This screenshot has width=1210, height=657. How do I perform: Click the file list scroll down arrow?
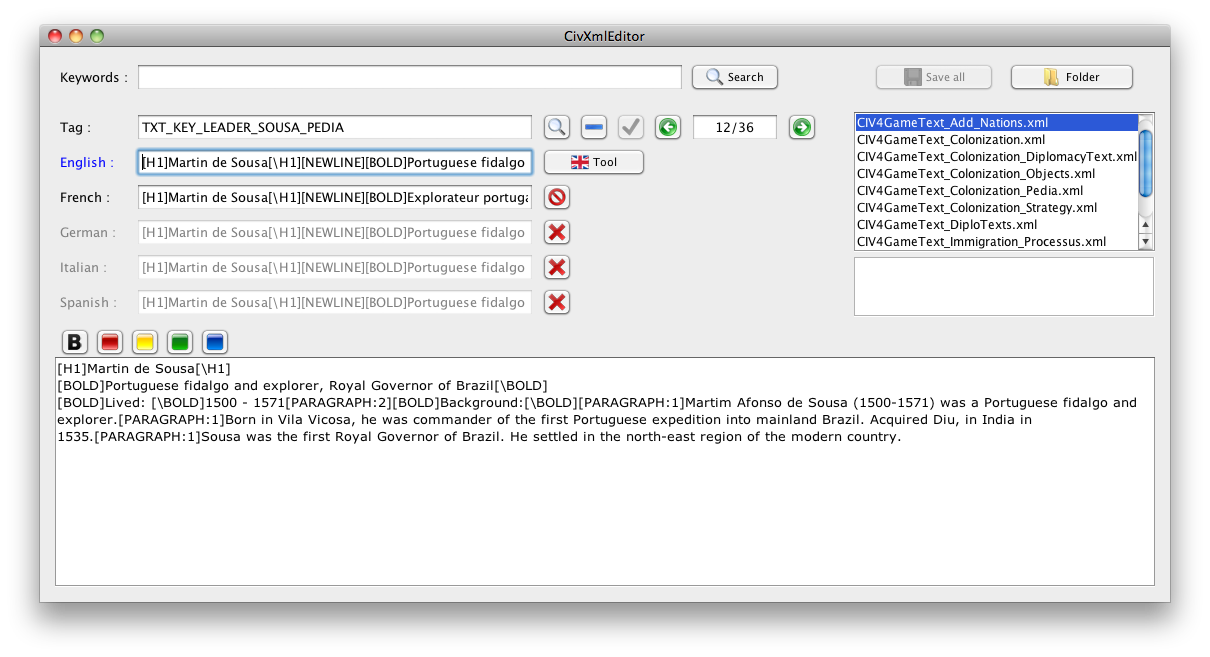click(x=1146, y=242)
